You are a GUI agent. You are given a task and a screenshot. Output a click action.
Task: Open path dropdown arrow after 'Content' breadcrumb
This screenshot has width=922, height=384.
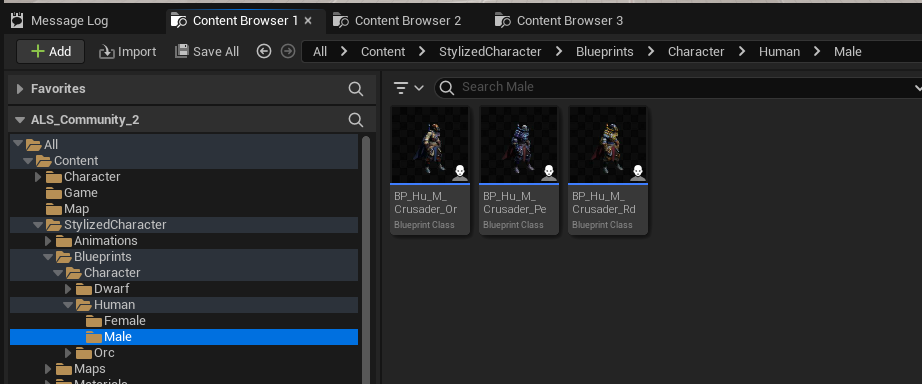point(422,52)
